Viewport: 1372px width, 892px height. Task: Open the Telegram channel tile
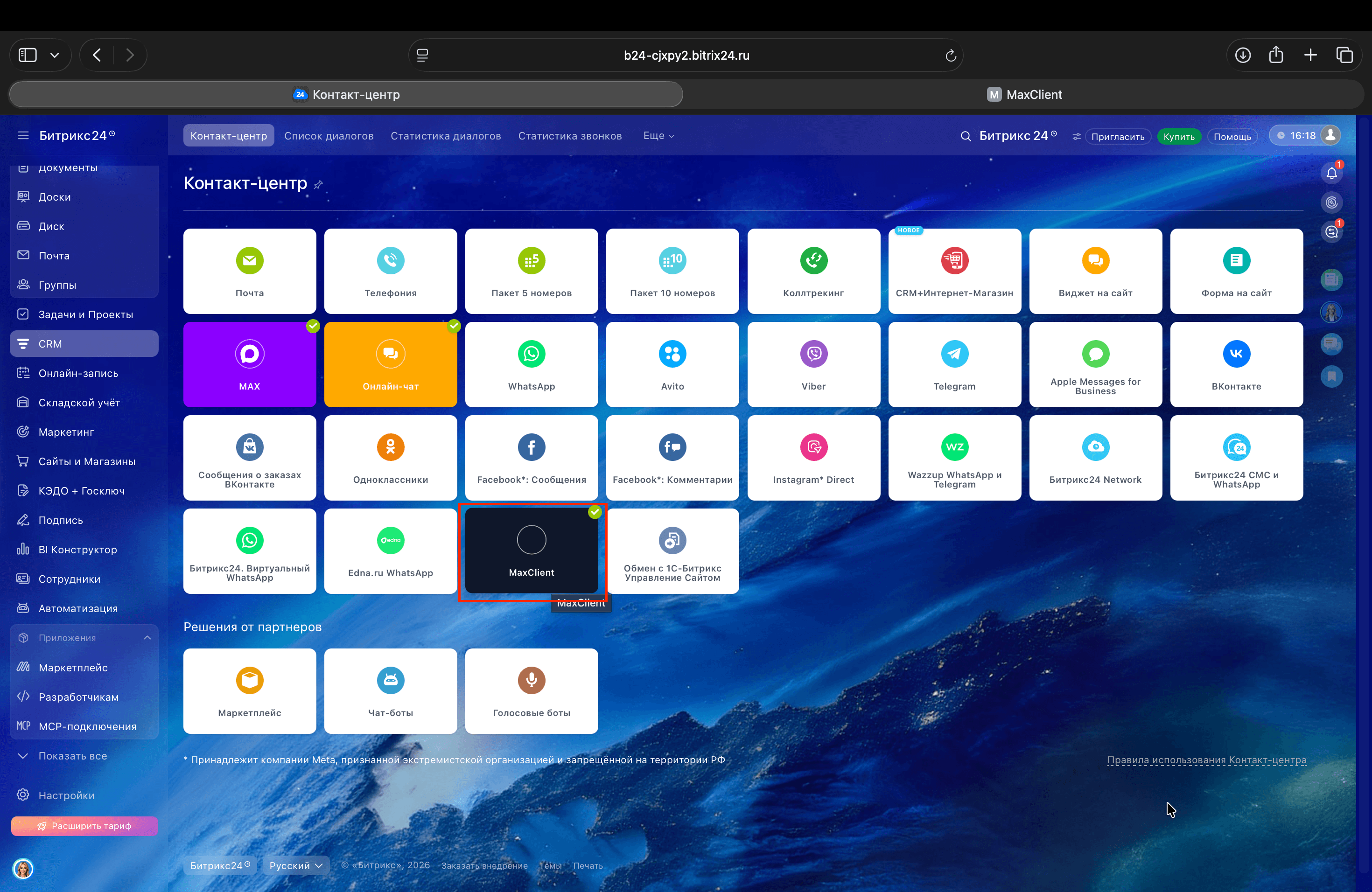point(955,364)
